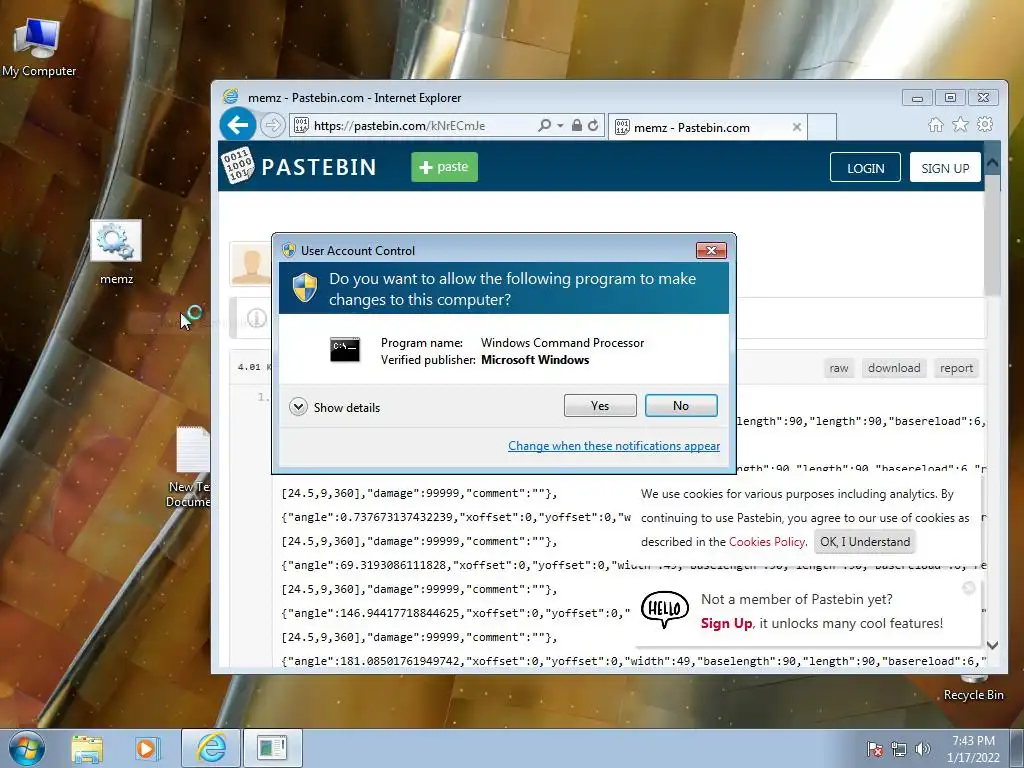Viewport: 1024px width, 768px height.
Task: Click the download button above the paste
Action: [894, 368]
